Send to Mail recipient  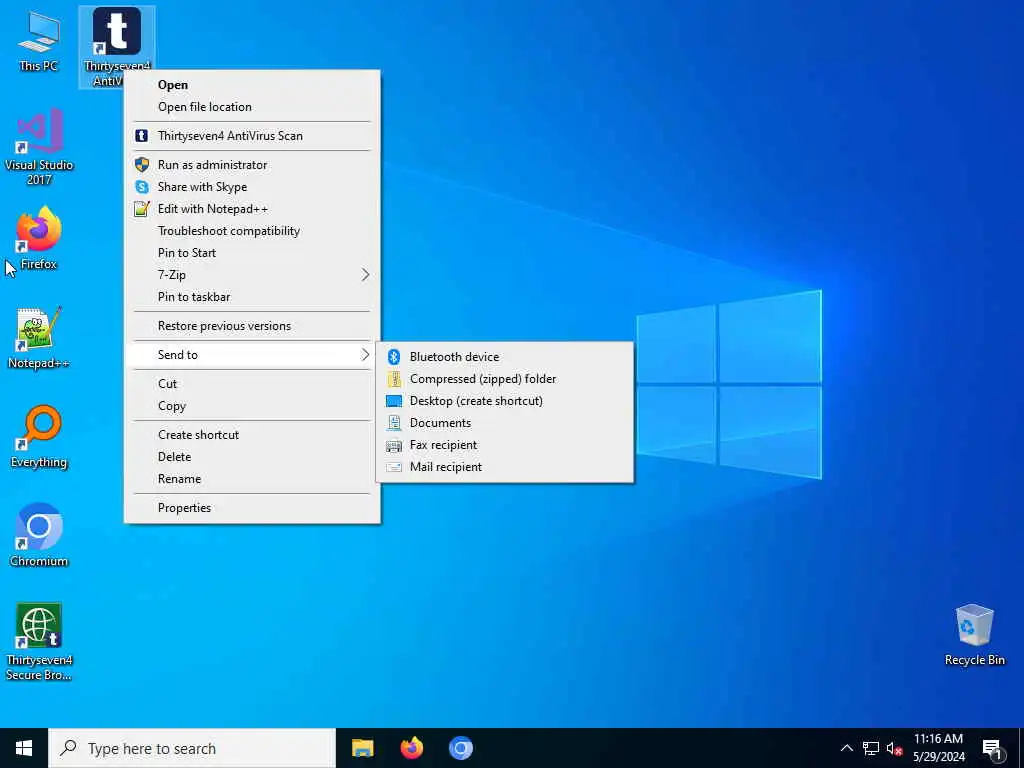point(505,467)
